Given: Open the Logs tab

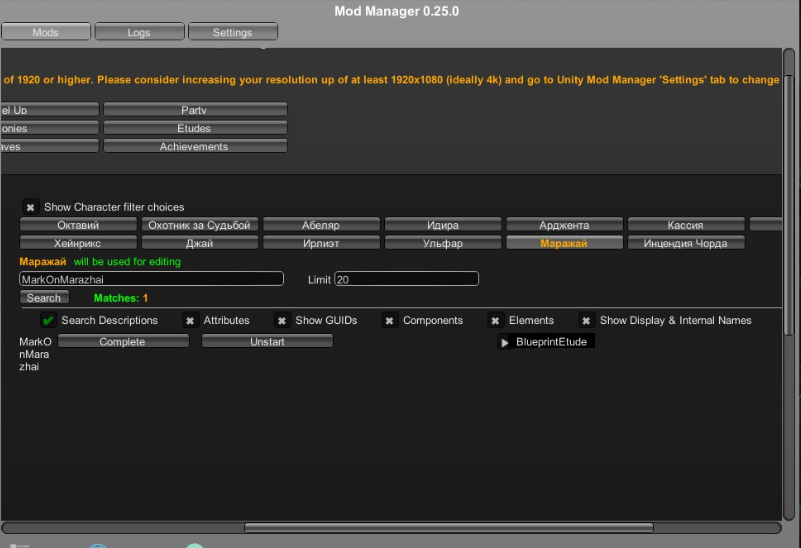Looking at the screenshot, I should [139, 32].
